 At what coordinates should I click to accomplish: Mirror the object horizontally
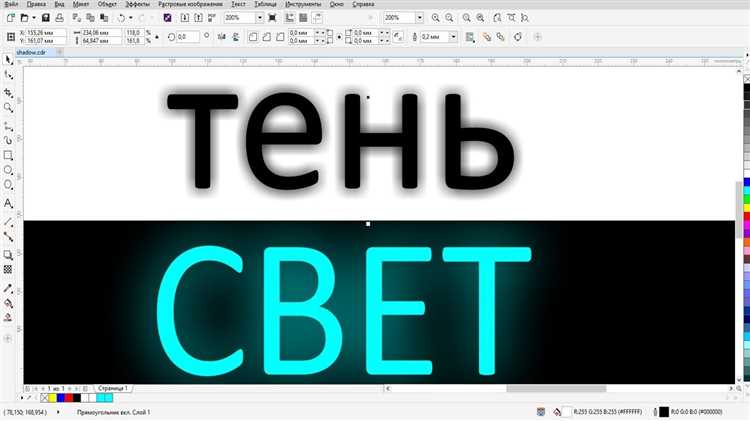click(x=221, y=37)
